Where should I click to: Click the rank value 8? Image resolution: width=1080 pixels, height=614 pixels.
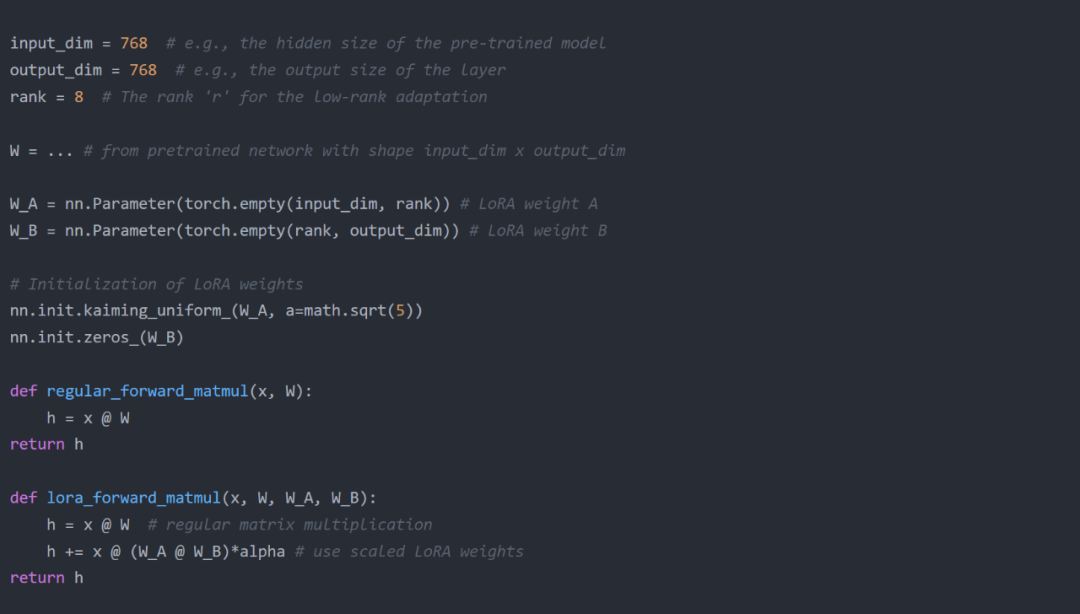[79, 97]
